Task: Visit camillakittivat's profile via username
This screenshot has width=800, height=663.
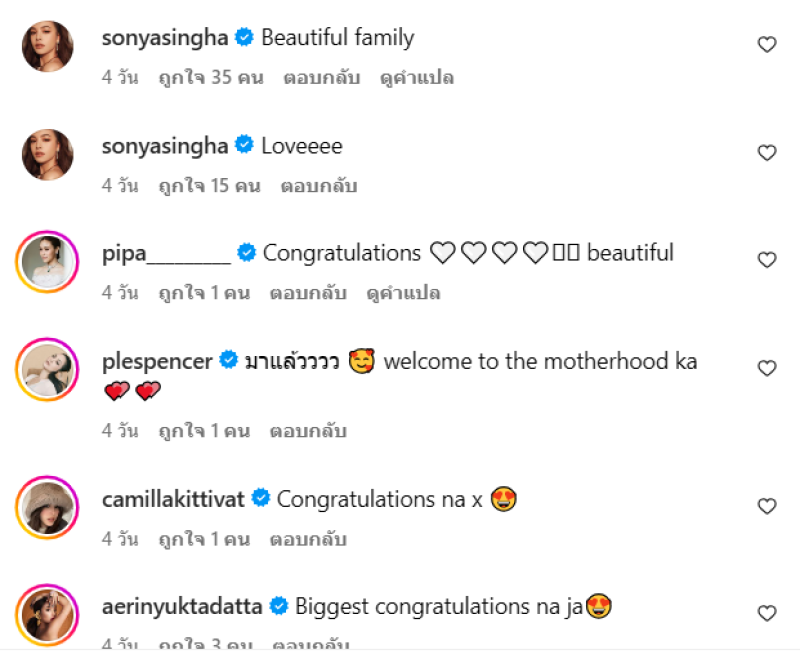Action: [173, 499]
